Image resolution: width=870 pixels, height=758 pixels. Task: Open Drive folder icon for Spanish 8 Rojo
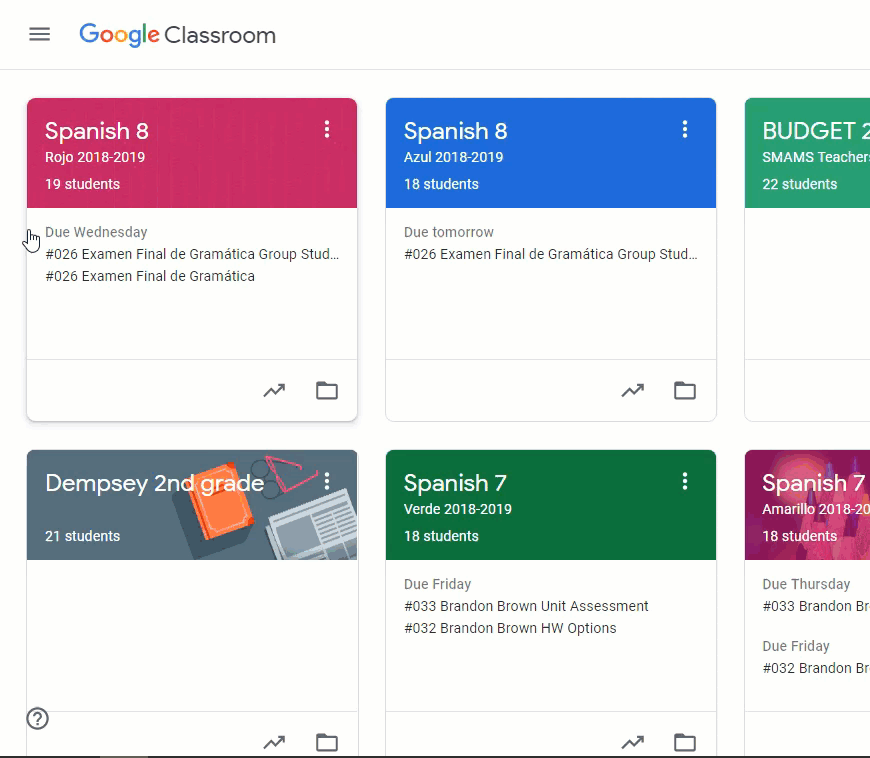[x=327, y=391]
